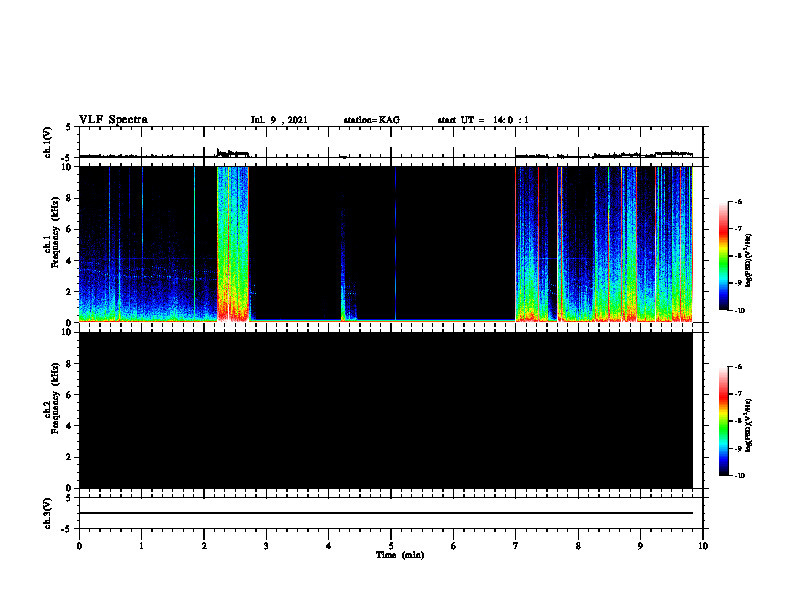This screenshot has width=792, height=612.
Task: Click time axis tick label '7'
Action: coord(516,546)
